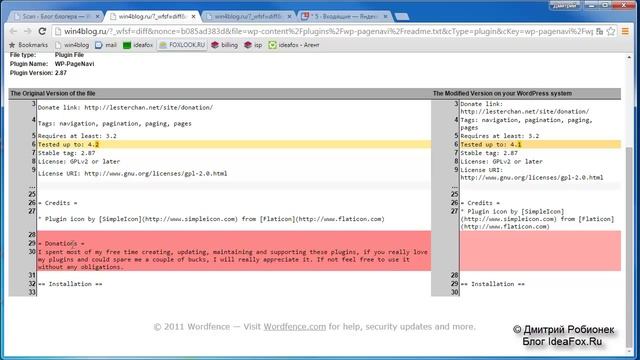Click the translate icon in address bar

click(x=599, y=31)
